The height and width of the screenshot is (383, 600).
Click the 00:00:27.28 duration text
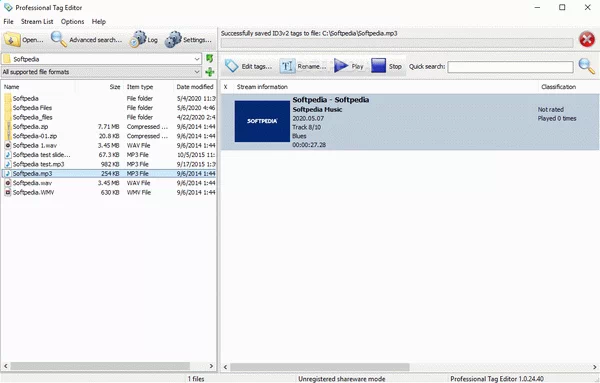[309, 145]
